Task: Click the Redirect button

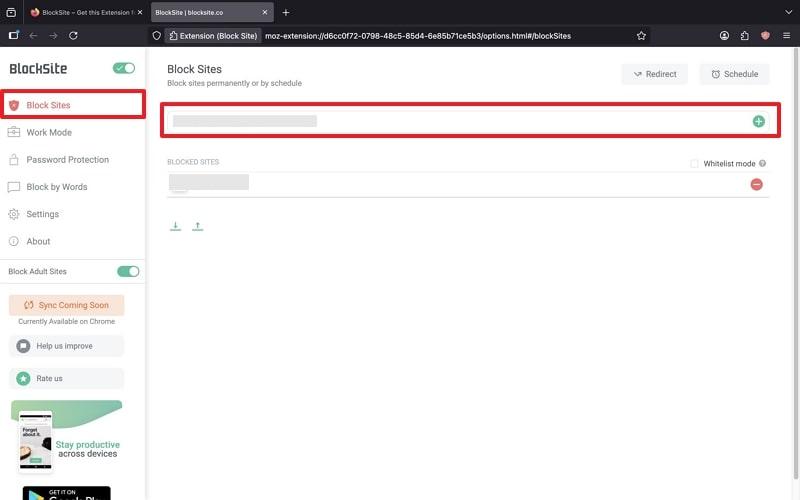Action: point(654,74)
